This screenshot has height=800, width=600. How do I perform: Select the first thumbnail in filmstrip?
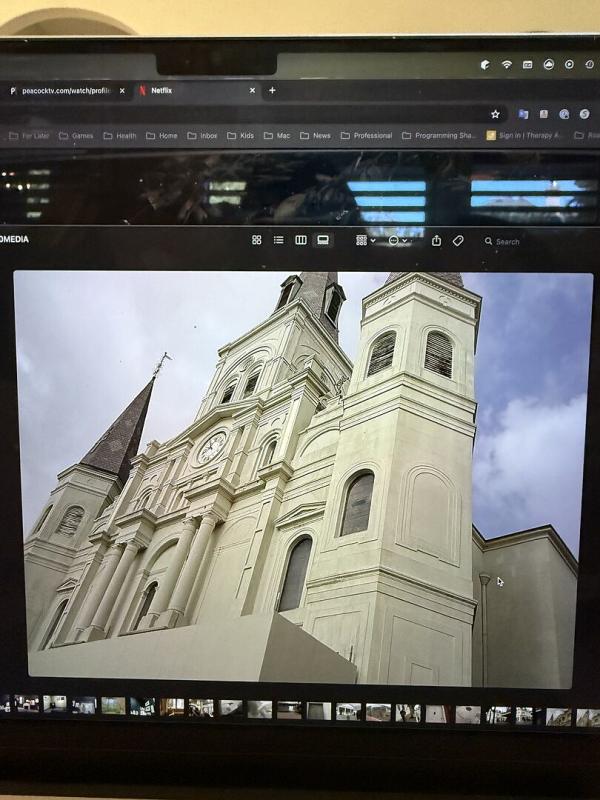27,704
